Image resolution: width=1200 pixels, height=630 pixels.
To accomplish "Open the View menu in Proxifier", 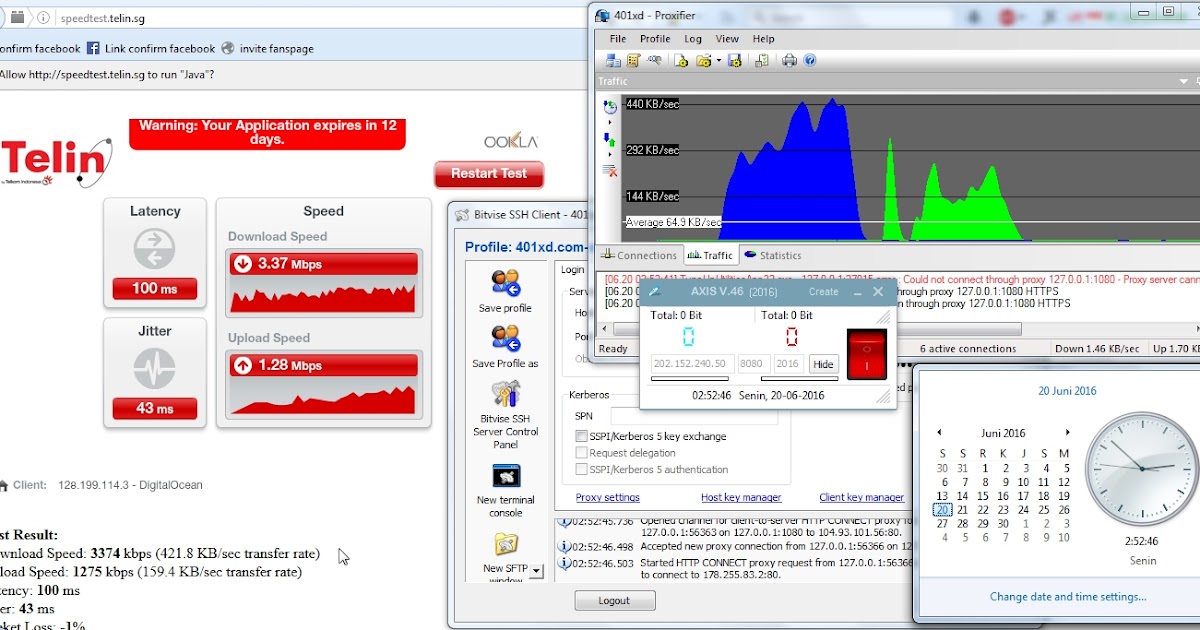I will pyautogui.click(x=727, y=39).
